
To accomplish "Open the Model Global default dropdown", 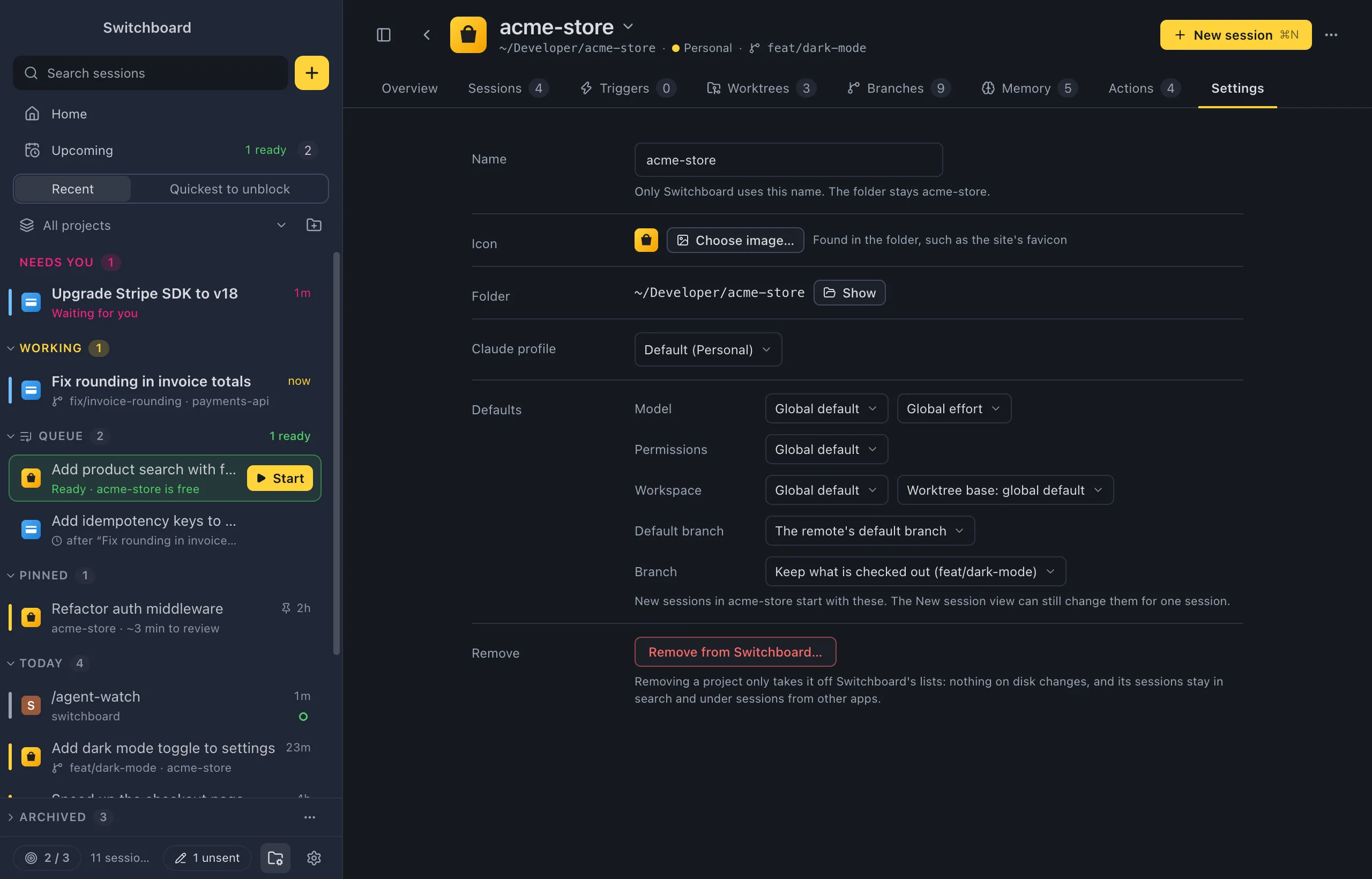I will click(826, 408).
